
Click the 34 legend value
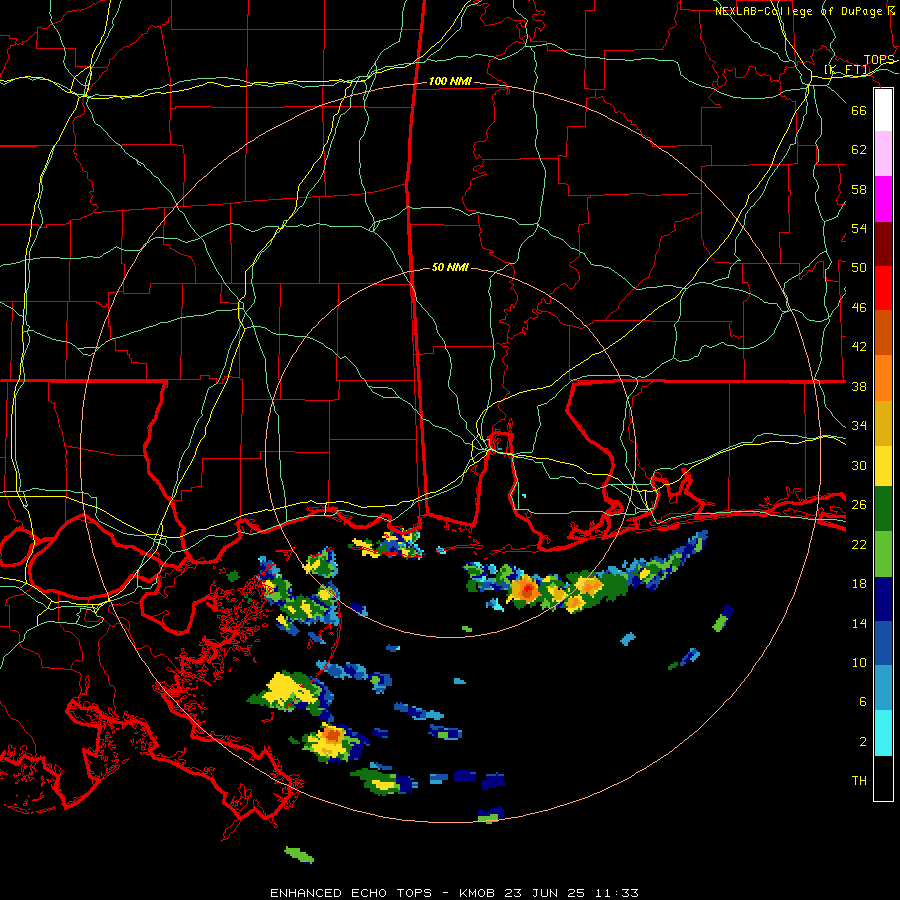(859, 425)
